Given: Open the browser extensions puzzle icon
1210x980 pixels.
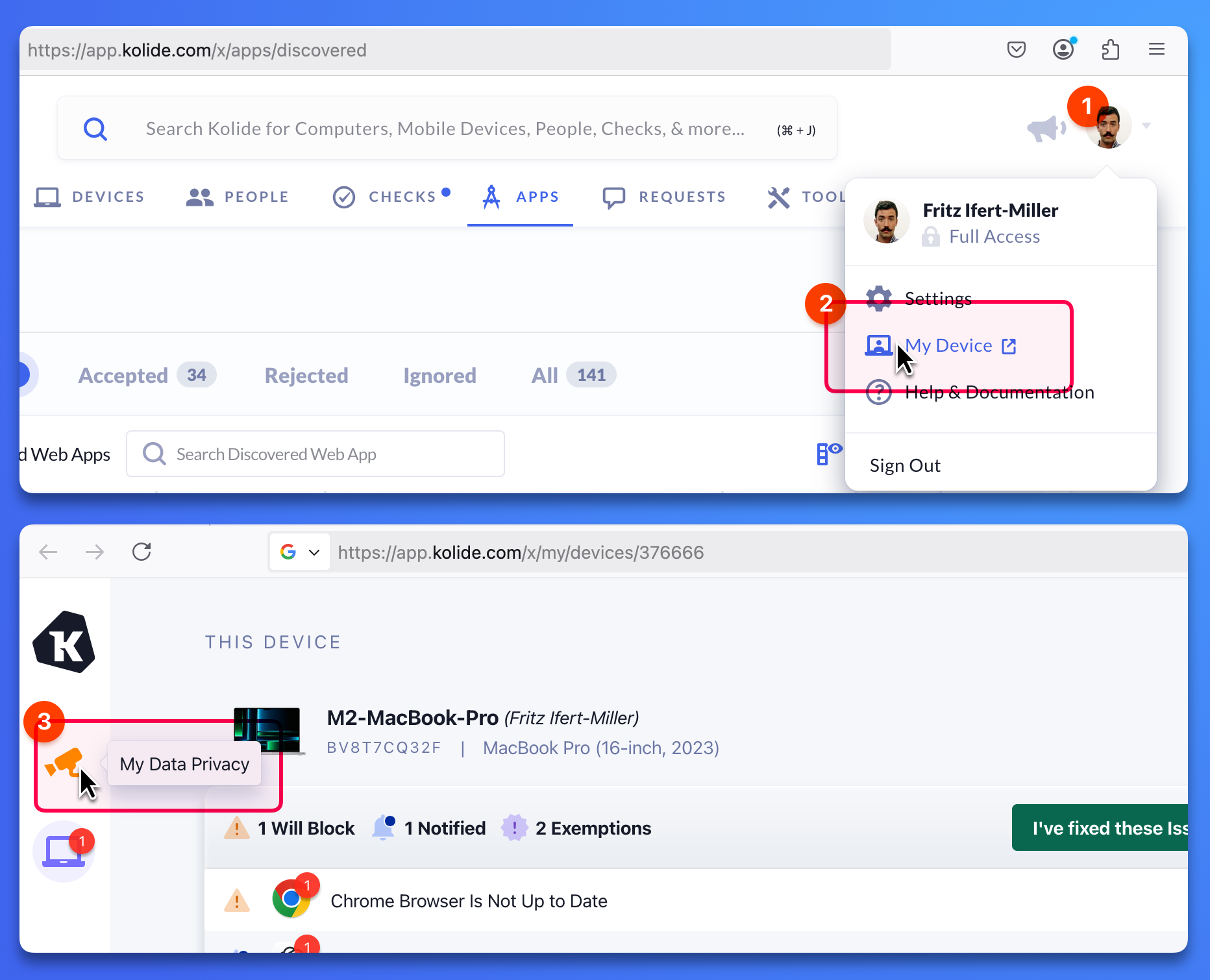Looking at the screenshot, I should coord(1110,49).
